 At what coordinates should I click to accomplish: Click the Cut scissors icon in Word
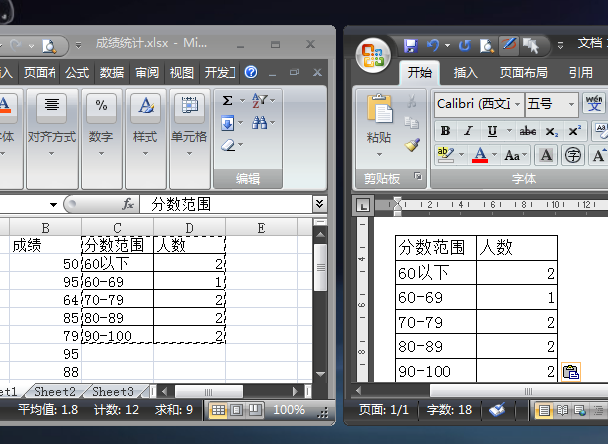pos(412,102)
